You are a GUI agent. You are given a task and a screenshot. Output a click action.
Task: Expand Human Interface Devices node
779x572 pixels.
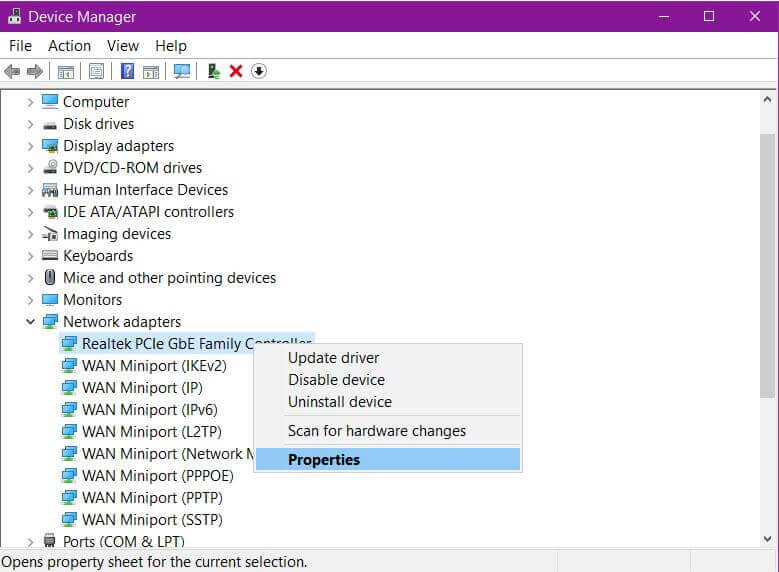coord(30,190)
